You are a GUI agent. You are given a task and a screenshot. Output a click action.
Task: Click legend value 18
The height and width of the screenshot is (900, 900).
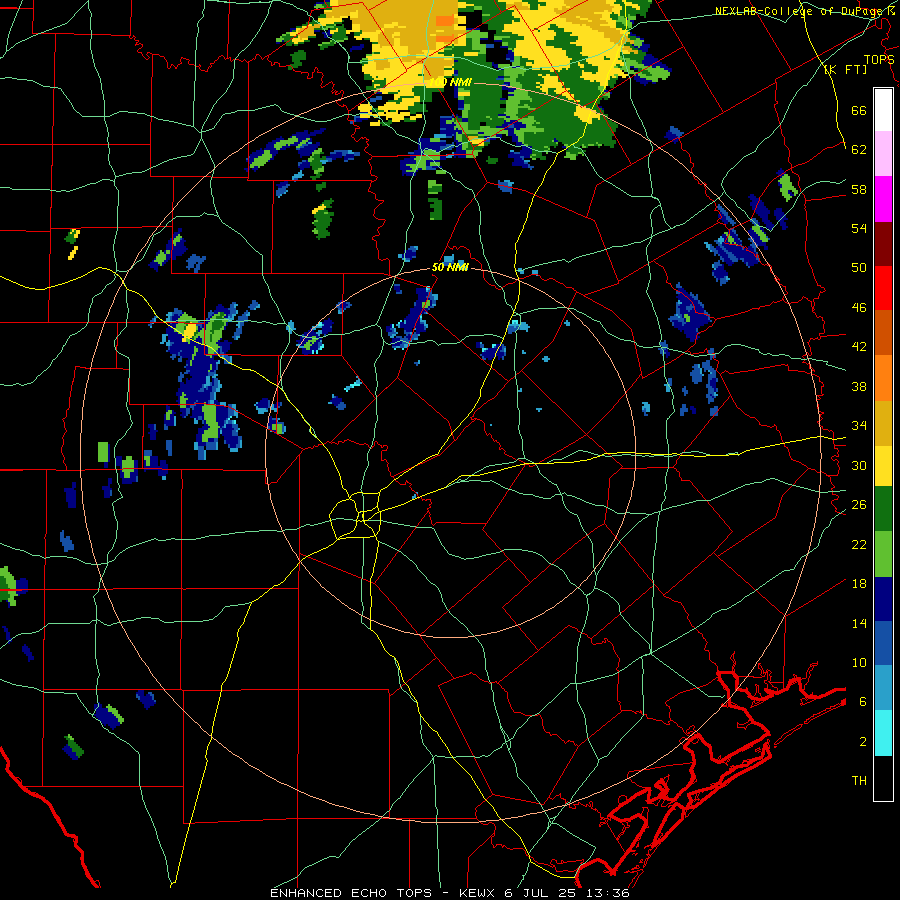859,584
